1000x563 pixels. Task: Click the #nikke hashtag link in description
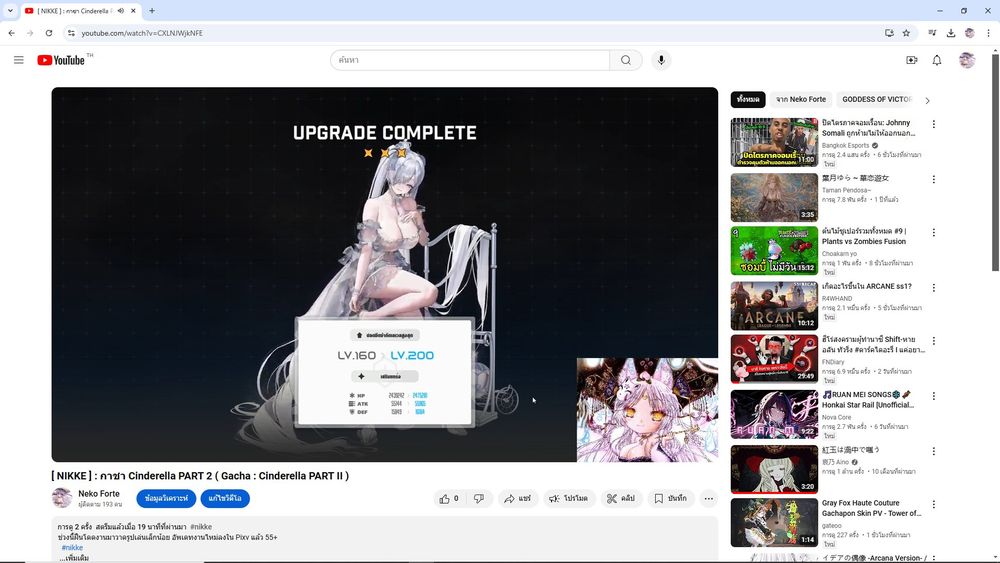72,548
